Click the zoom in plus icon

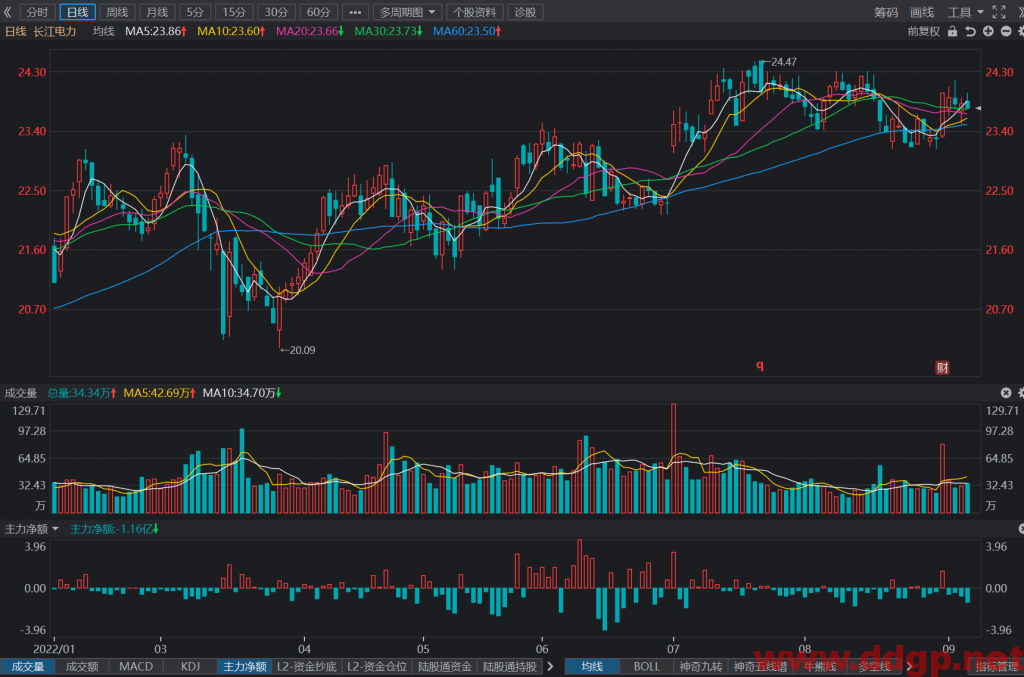pos(988,31)
